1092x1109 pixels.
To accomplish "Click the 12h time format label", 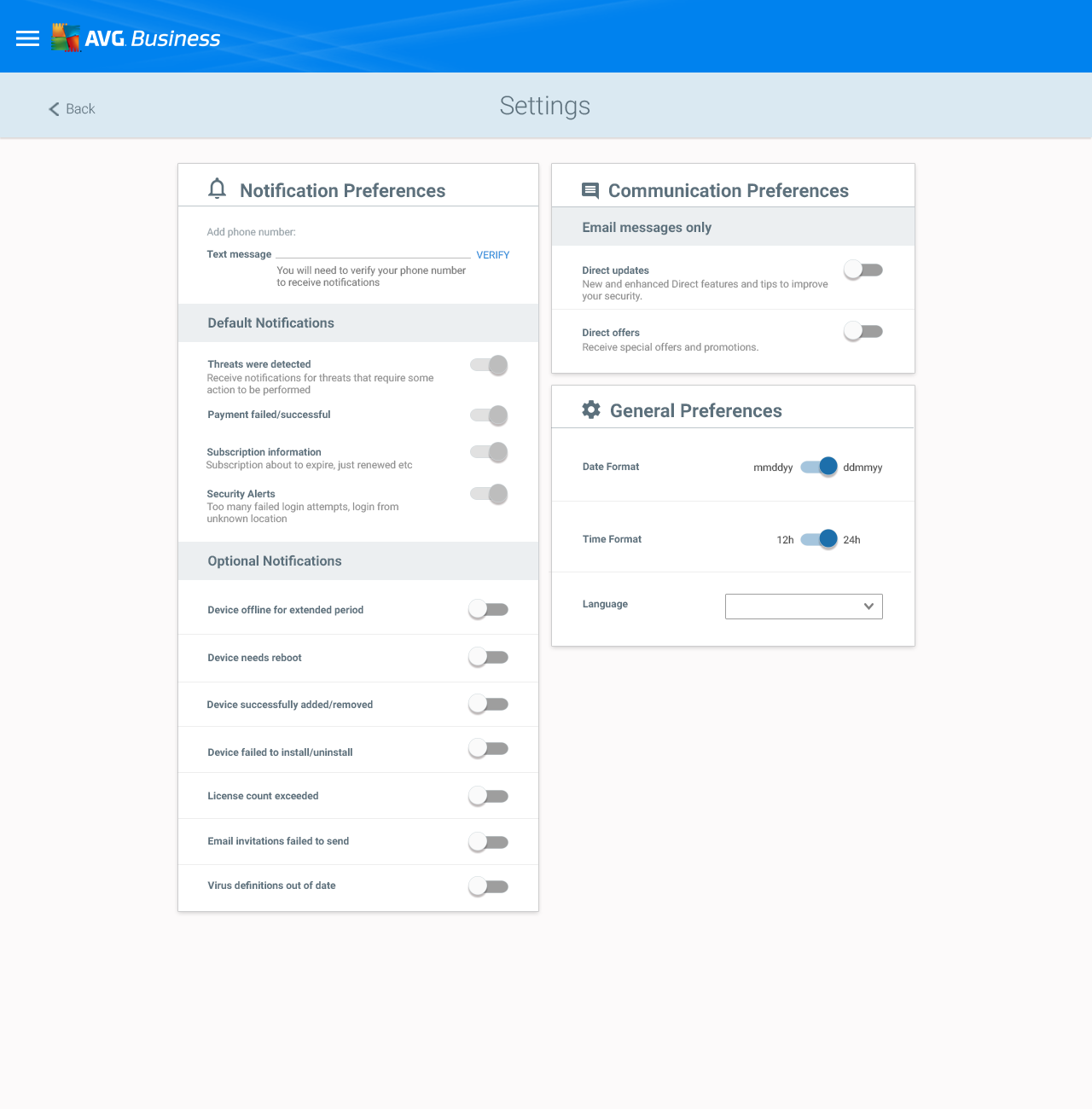I will click(785, 540).
